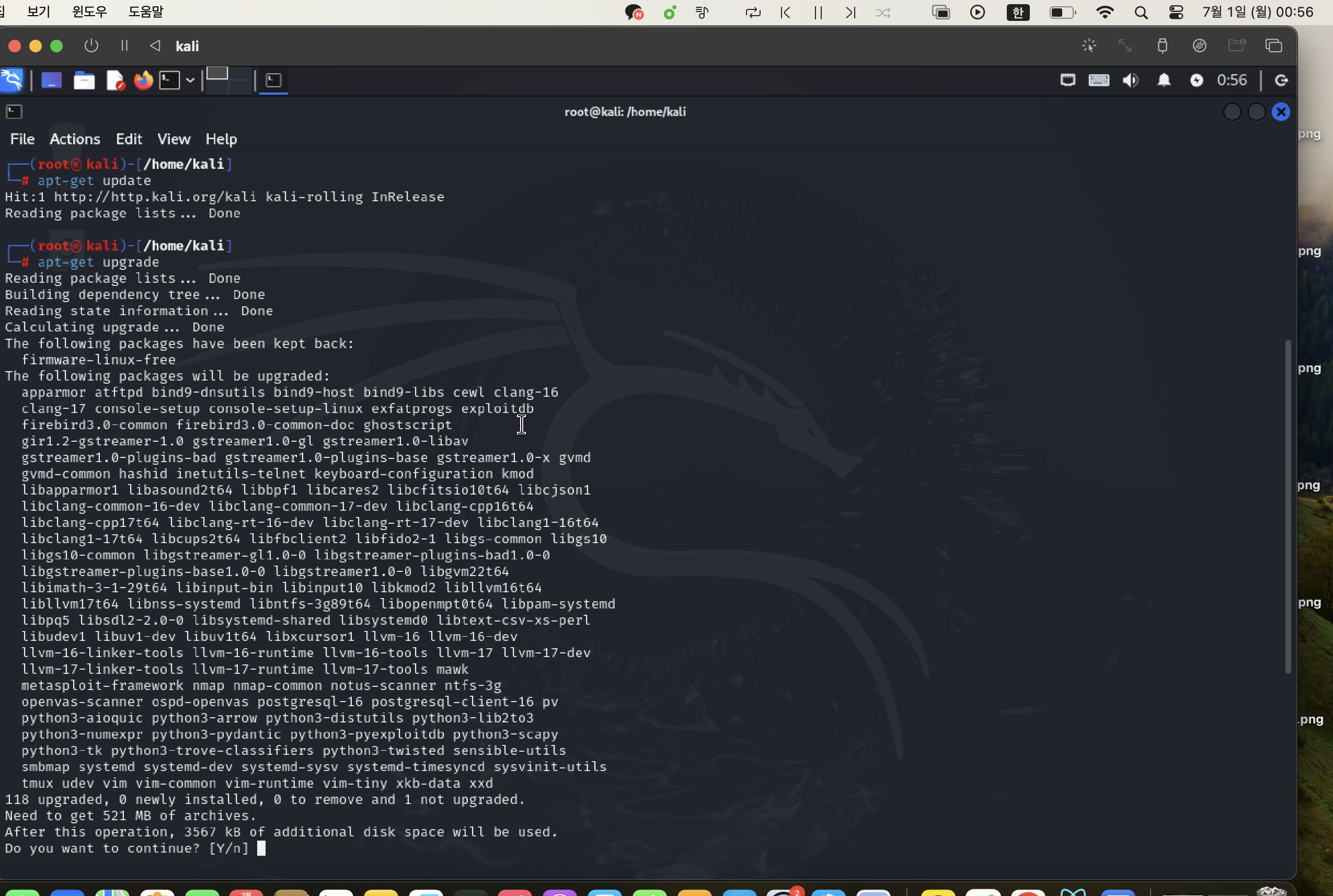
Task: Click the VM power button
Action: tap(91, 45)
